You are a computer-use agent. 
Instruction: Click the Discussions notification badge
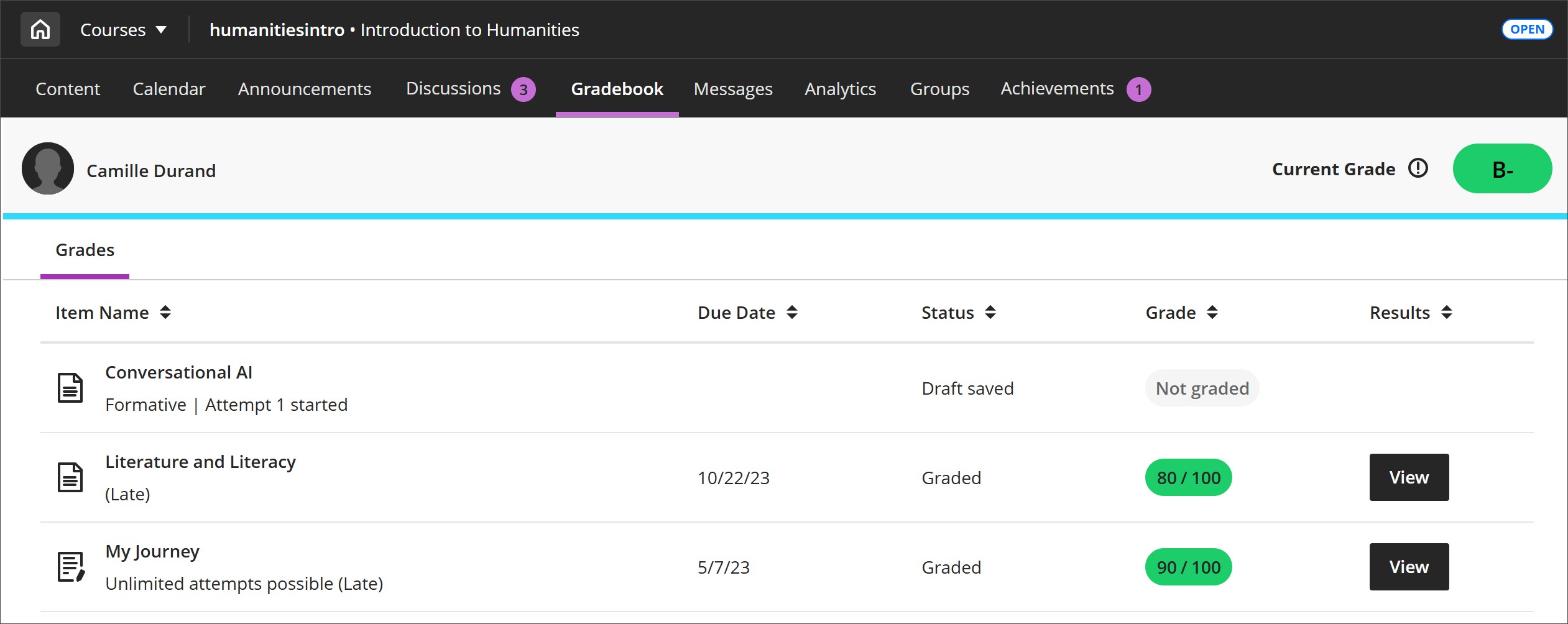click(523, 89)
